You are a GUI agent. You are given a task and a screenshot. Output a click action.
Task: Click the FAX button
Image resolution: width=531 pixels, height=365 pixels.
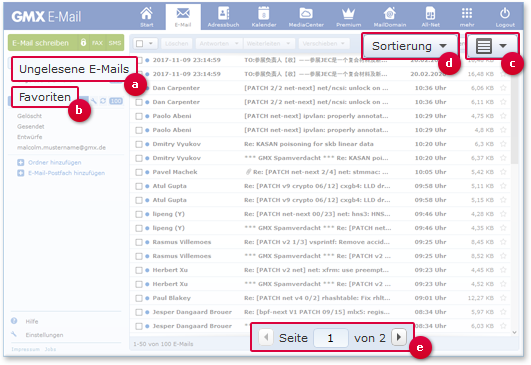pos(97,43)
